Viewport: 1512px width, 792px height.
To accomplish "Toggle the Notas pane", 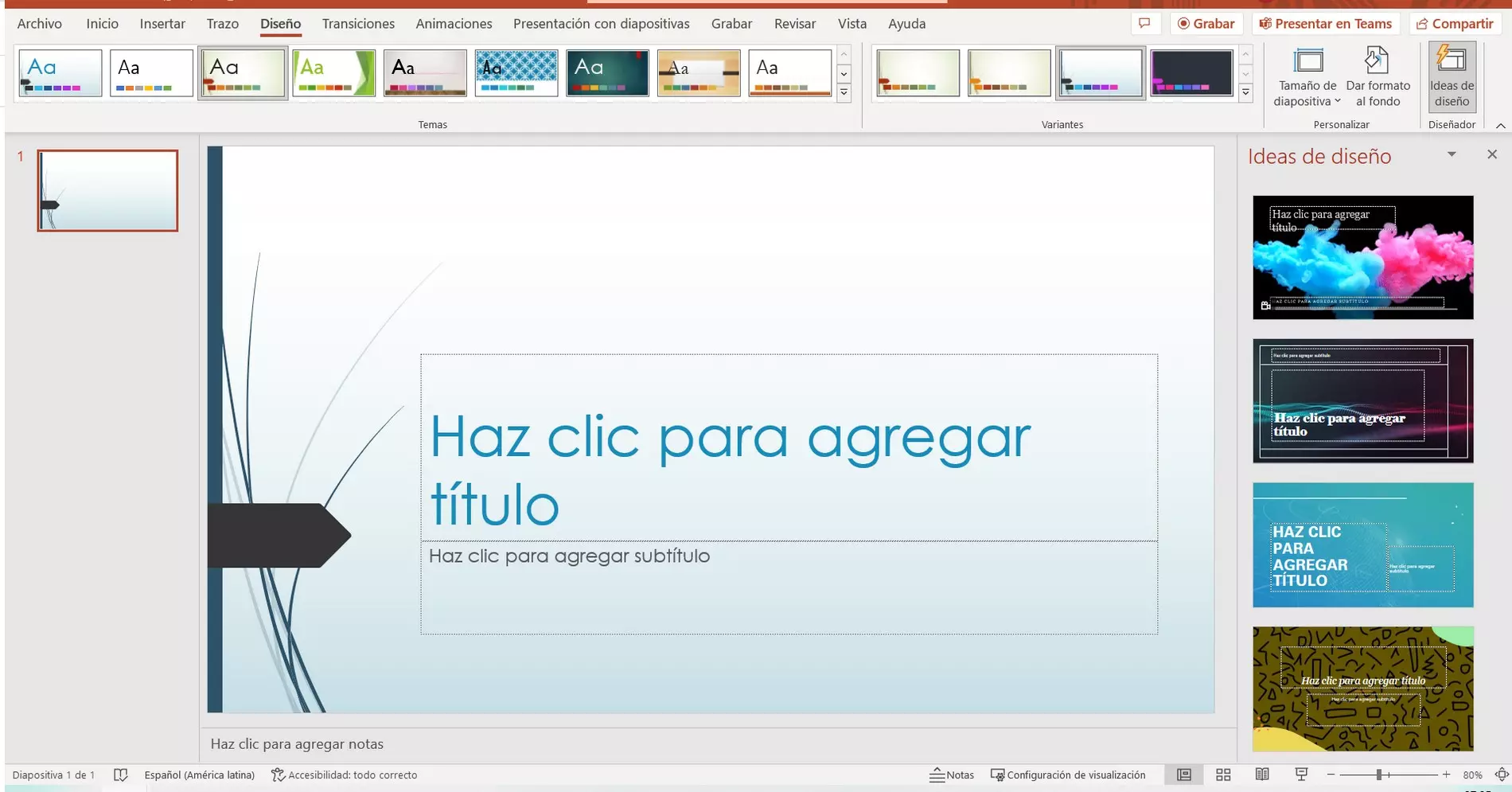I will coord(952,774).
